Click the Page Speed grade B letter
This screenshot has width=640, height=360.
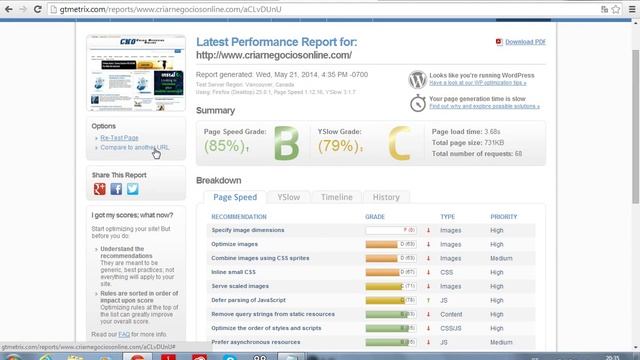click(x=286, y=143)
